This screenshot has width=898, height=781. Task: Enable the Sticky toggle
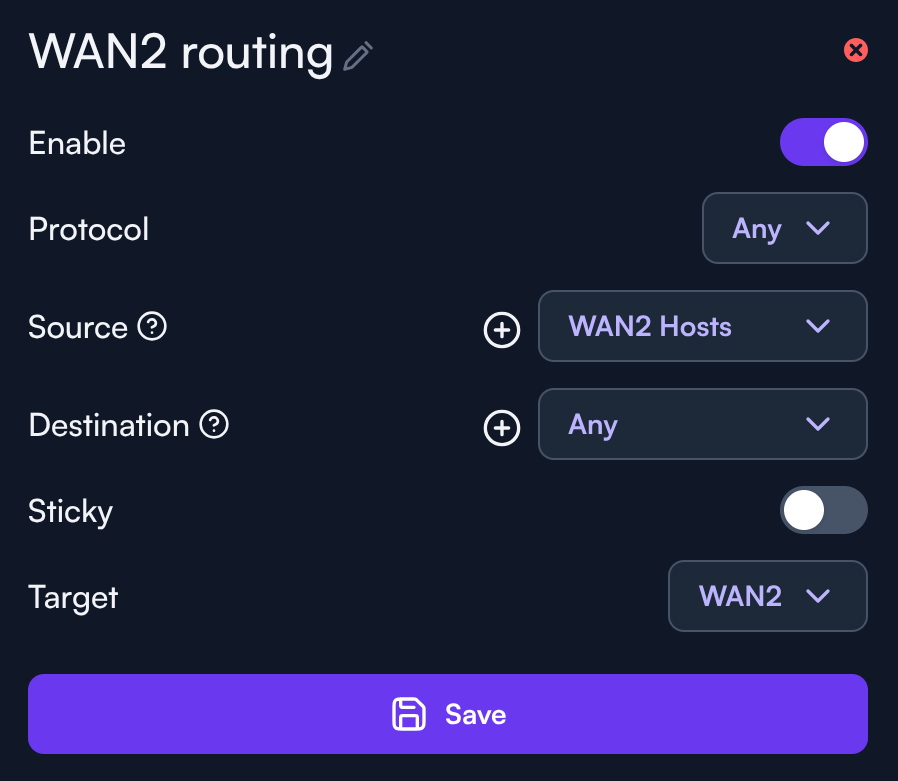click(823, 511)
